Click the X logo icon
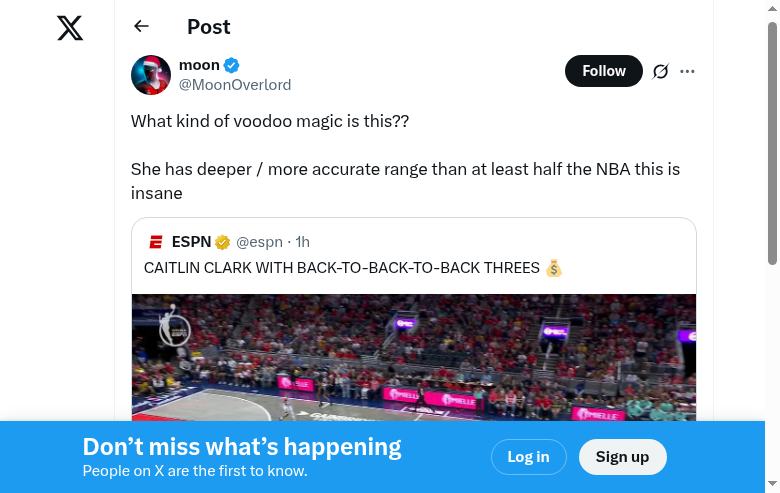 tap(70, 28)
